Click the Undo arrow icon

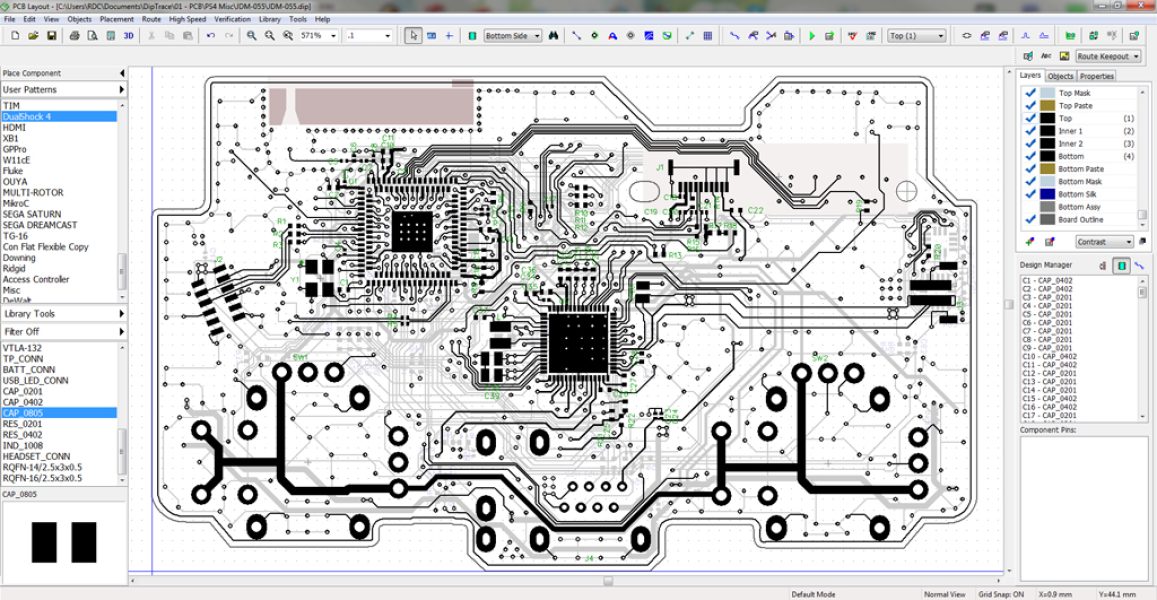click(210, 36)
